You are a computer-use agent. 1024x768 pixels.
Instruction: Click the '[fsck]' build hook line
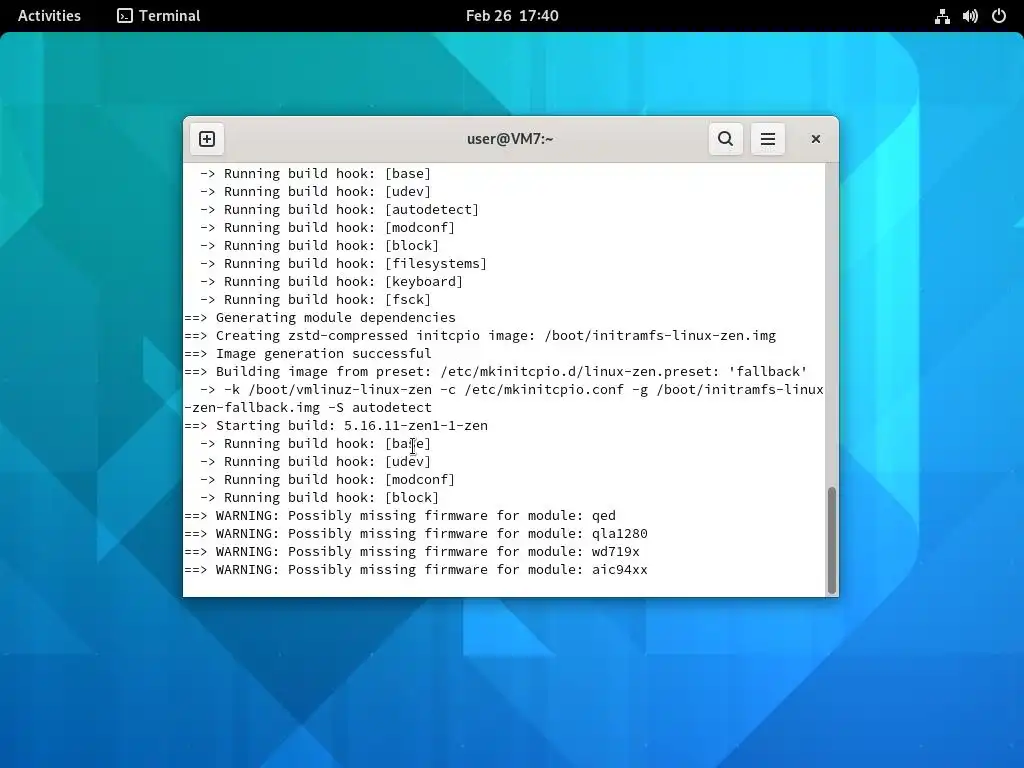pyautogui.click(x=315, y=300)
